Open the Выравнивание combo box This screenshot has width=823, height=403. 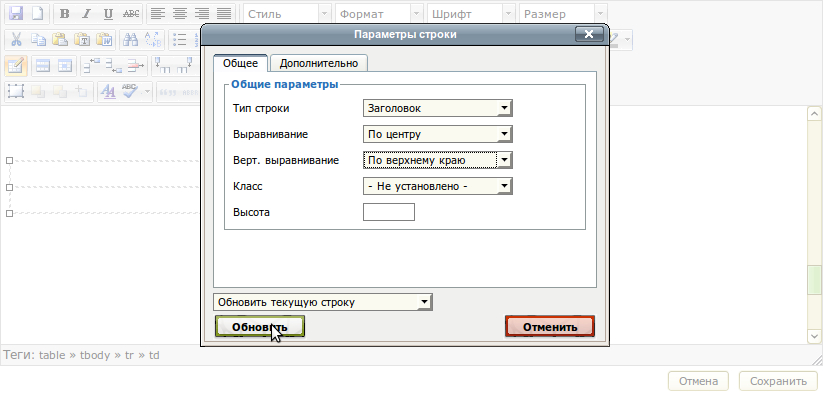[437, 134]
